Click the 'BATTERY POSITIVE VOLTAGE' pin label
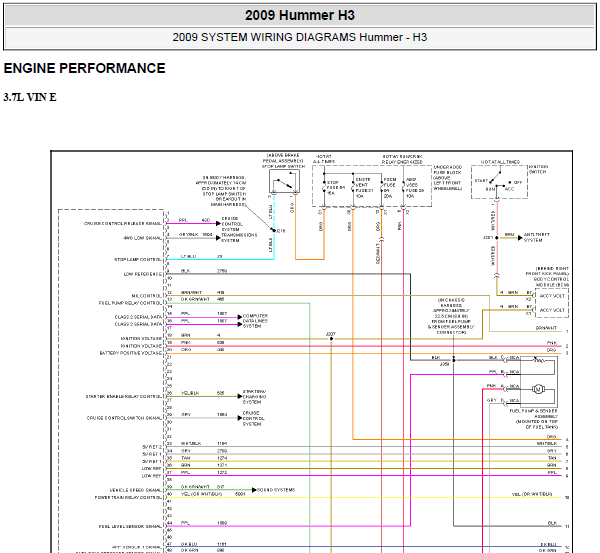Screen dimensions: 600x553 (x=131, y=353)
